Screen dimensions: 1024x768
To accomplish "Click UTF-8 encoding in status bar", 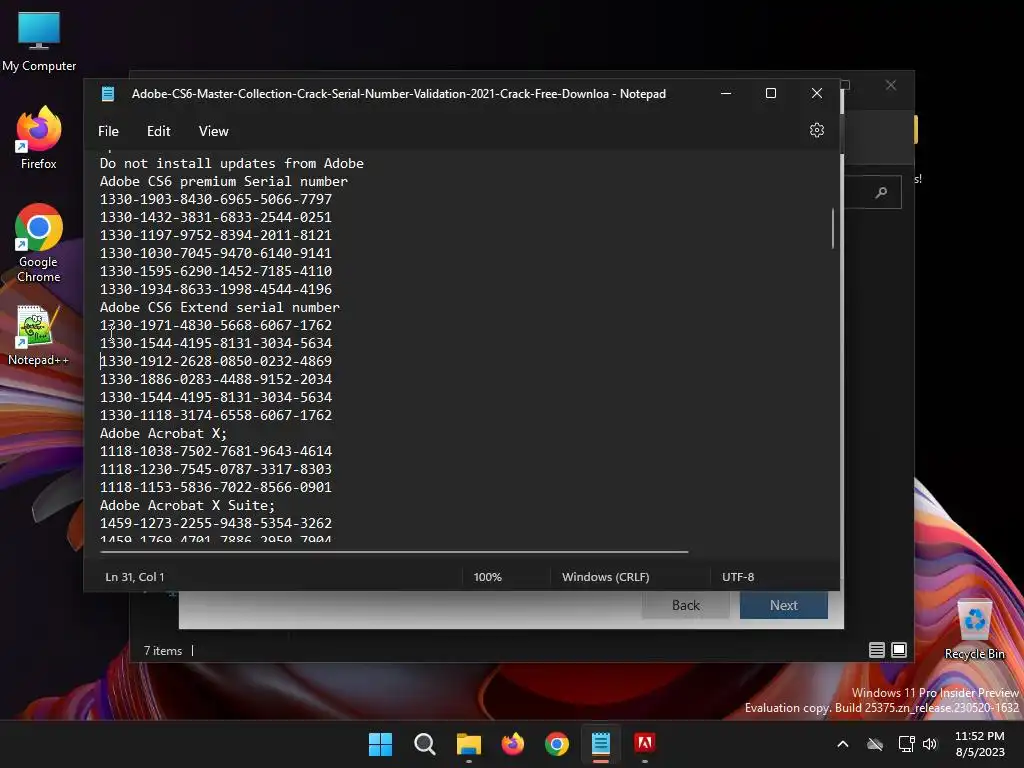I will click(738, 577).
